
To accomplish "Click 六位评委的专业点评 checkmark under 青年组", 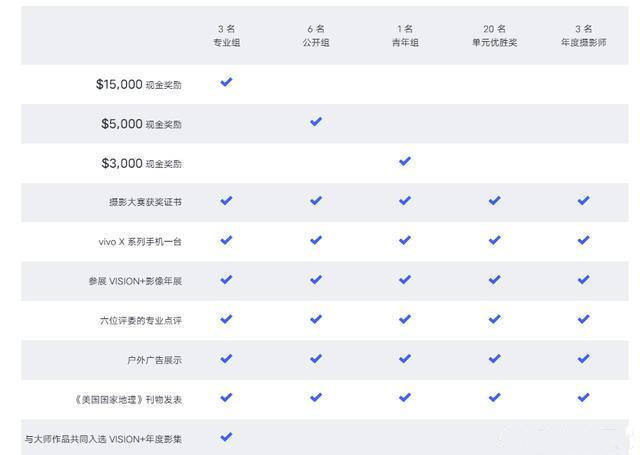I will tap(405, 319).
